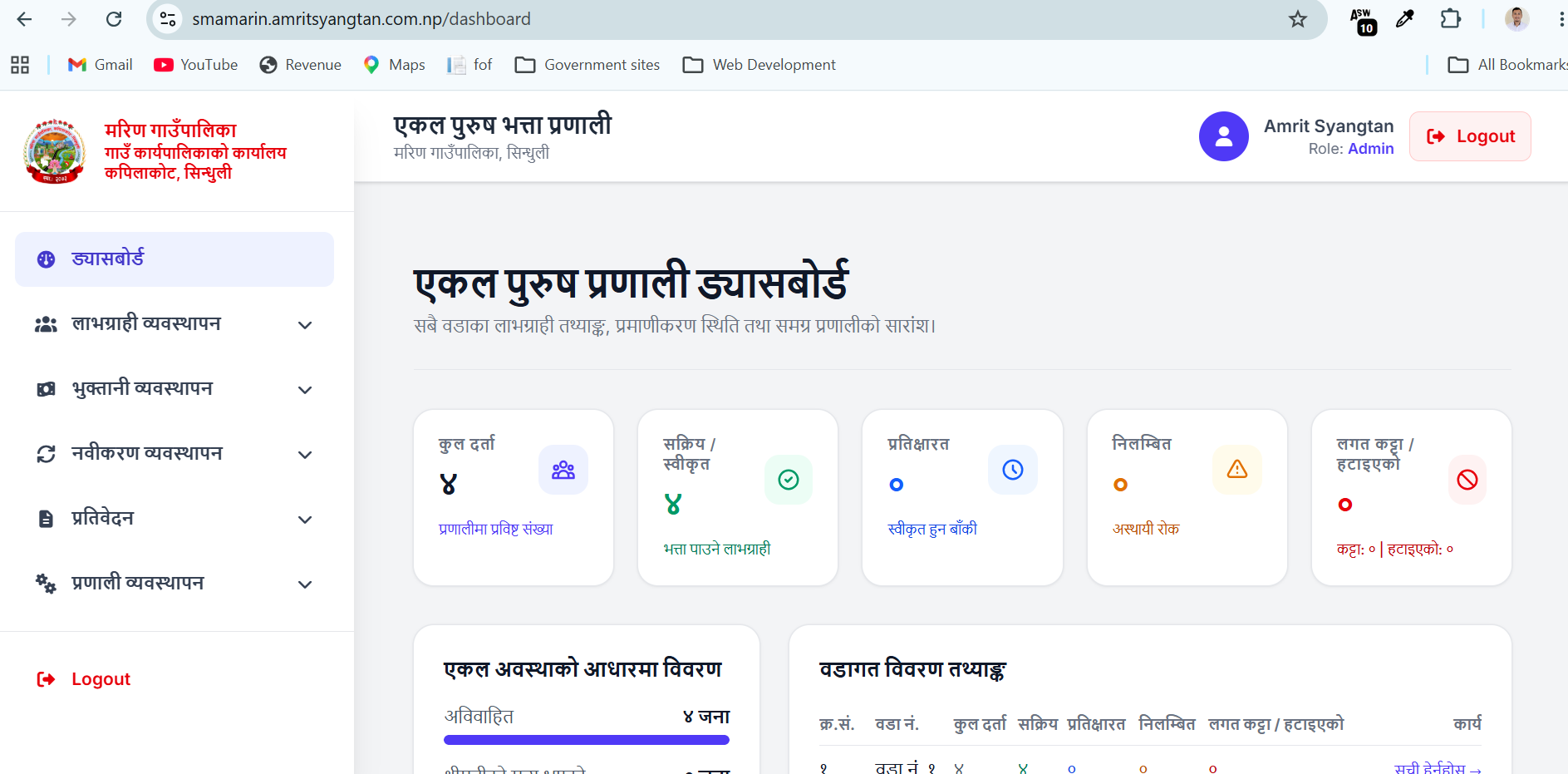Expand the लाभग्राही व्यवस्थापन menu chevron
The height and width of the screenshot is (774, 1568).
[x=305, y=325]
